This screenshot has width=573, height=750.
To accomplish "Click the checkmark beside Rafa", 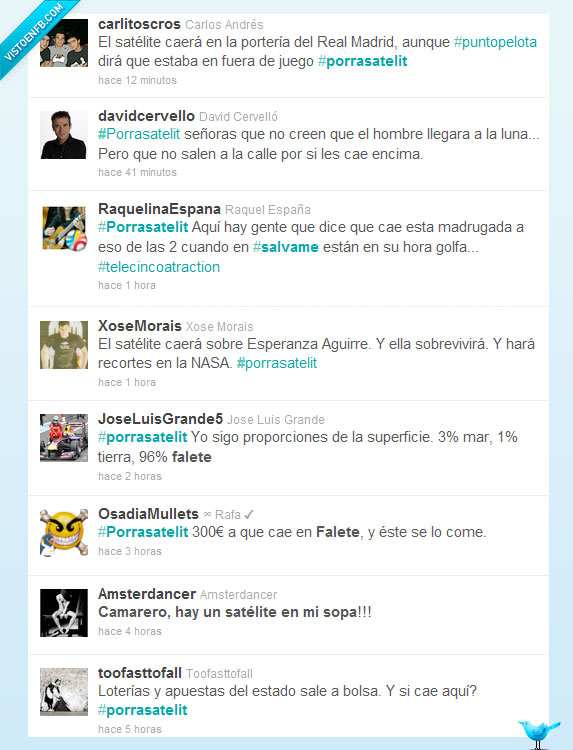I will point(249,515).
